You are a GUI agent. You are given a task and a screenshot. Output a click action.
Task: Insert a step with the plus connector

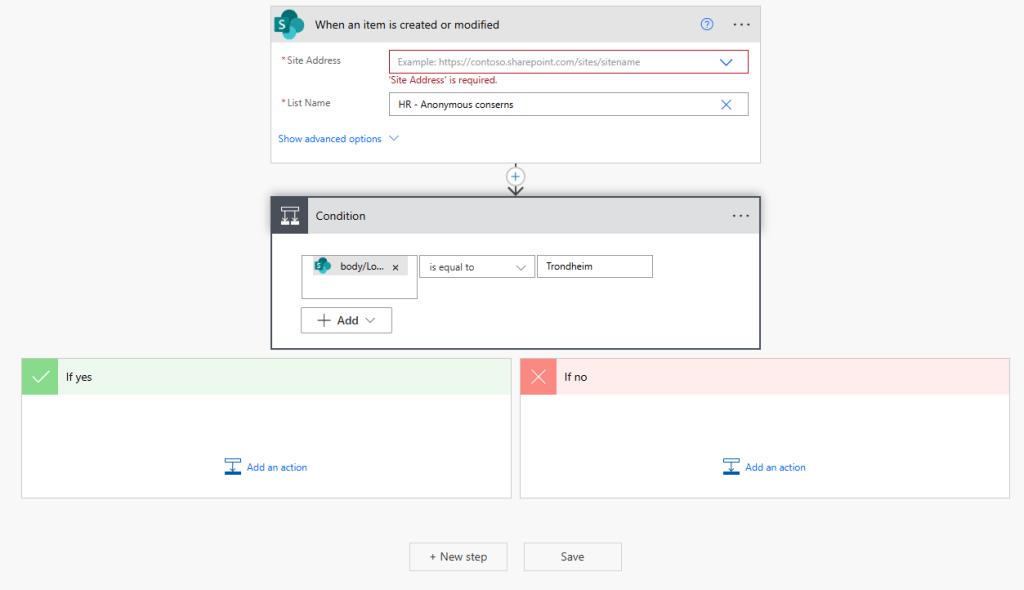tap(516, 177)
